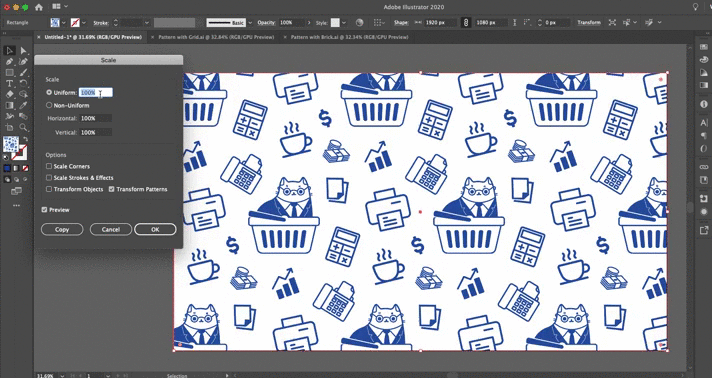This screenshot has height=378, width=712.
Task: Reset default fill and stroke
Action: click(6, 158)
